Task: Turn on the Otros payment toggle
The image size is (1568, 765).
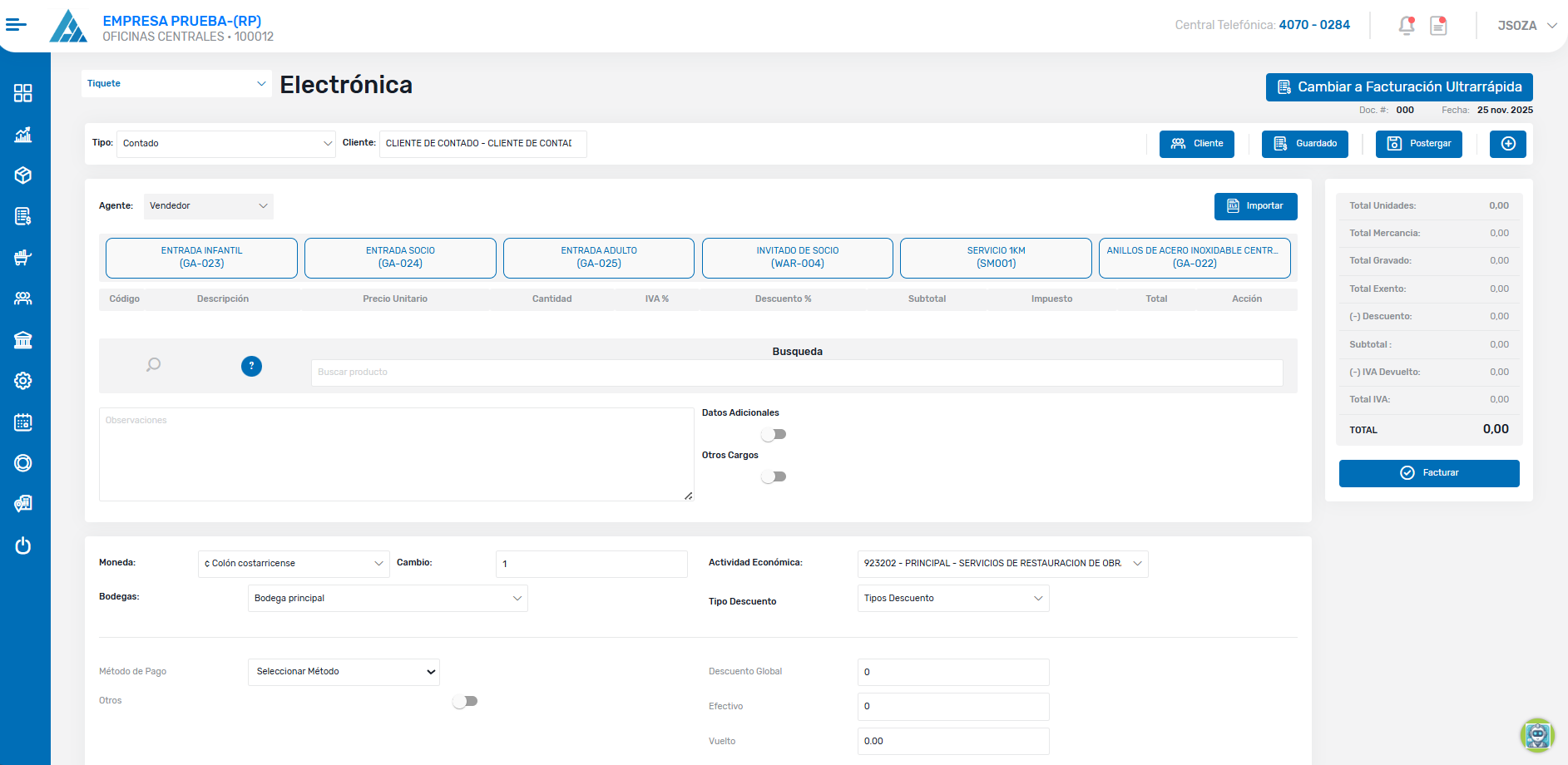Action: [465, 701]
